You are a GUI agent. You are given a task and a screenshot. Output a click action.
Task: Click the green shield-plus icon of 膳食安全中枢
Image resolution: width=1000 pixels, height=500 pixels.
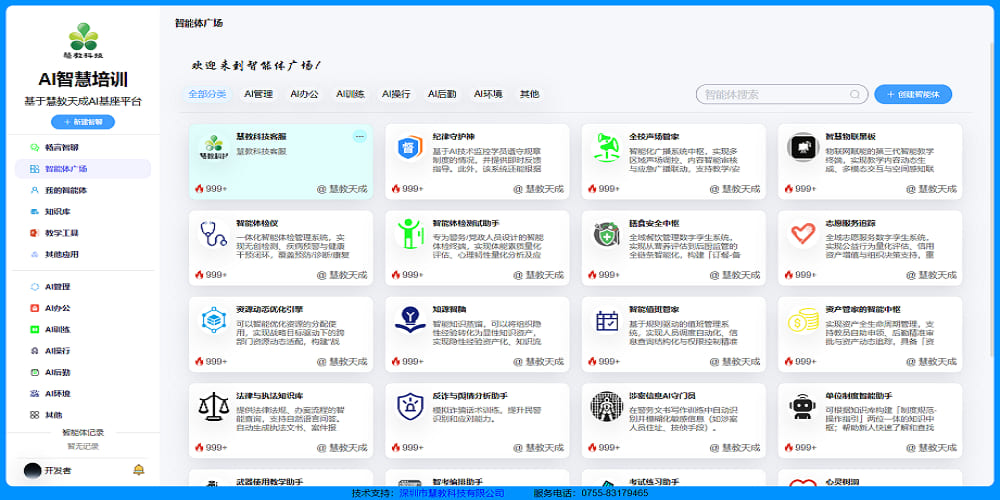(x=607, y=234)
